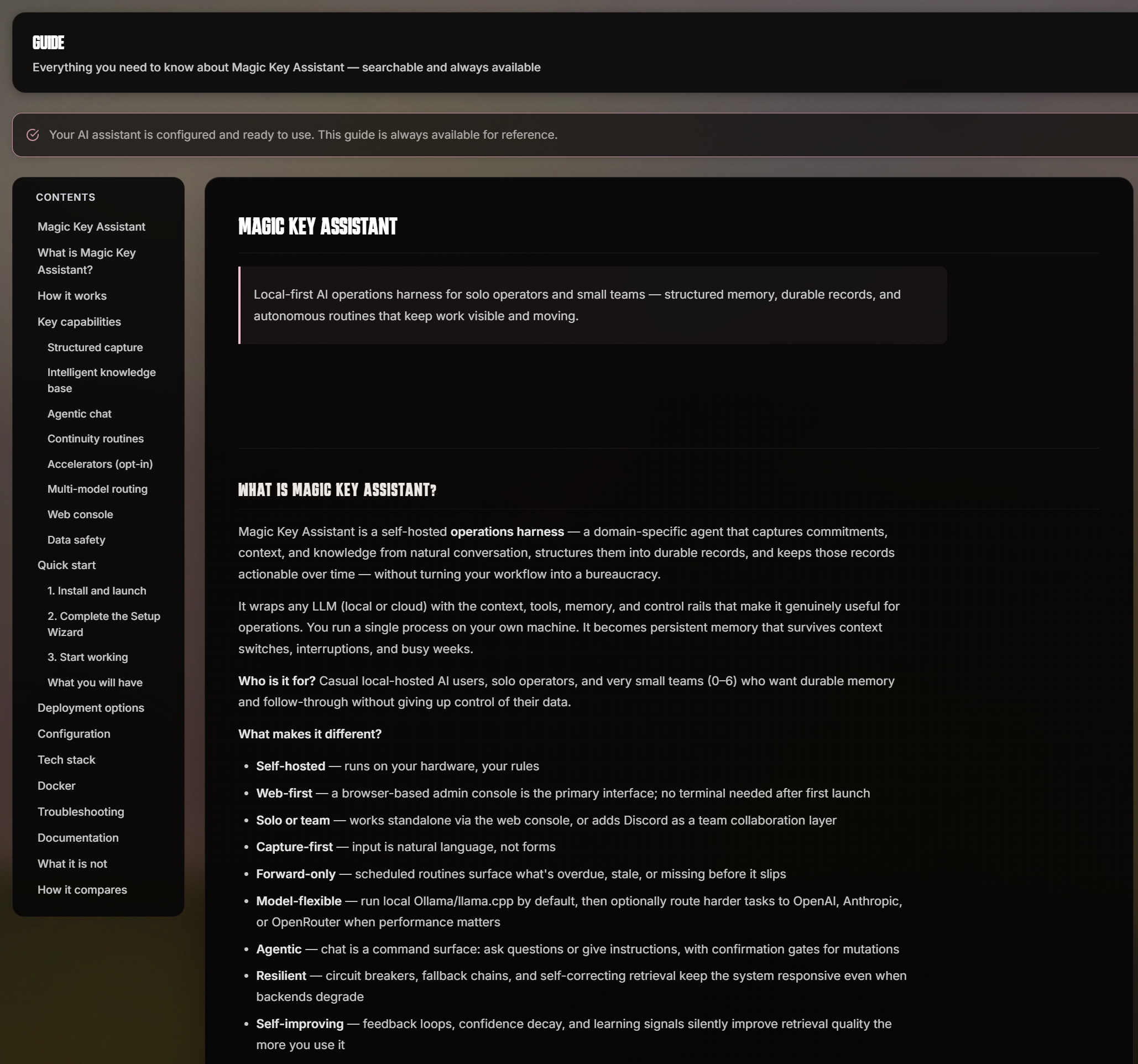Click the GUIDE page title
Image resolution: width=1138 pixels, height=1064 pixels.
pos(49,43)
